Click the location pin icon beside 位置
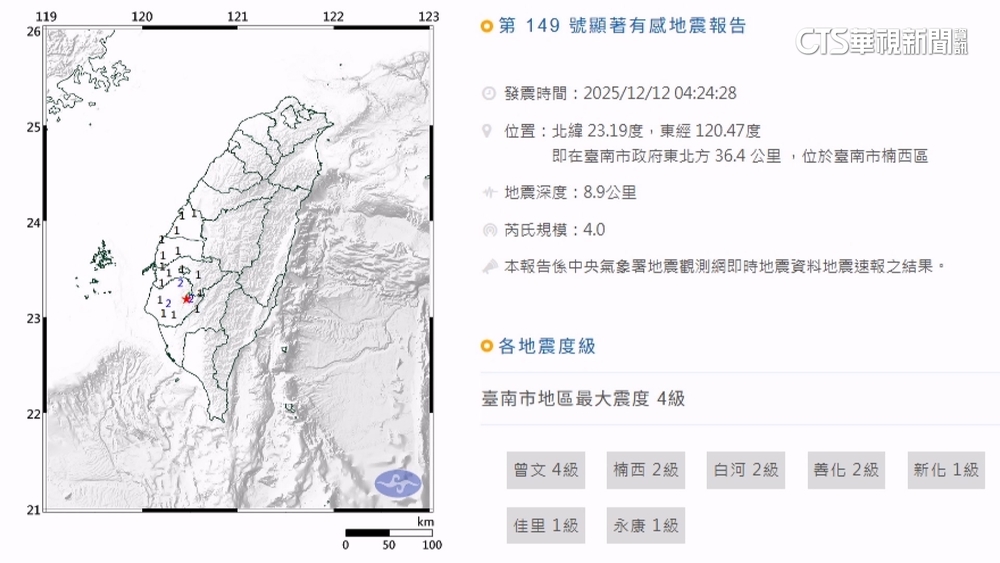Viewport: 1000px width, 563px height. pos(487,131)
